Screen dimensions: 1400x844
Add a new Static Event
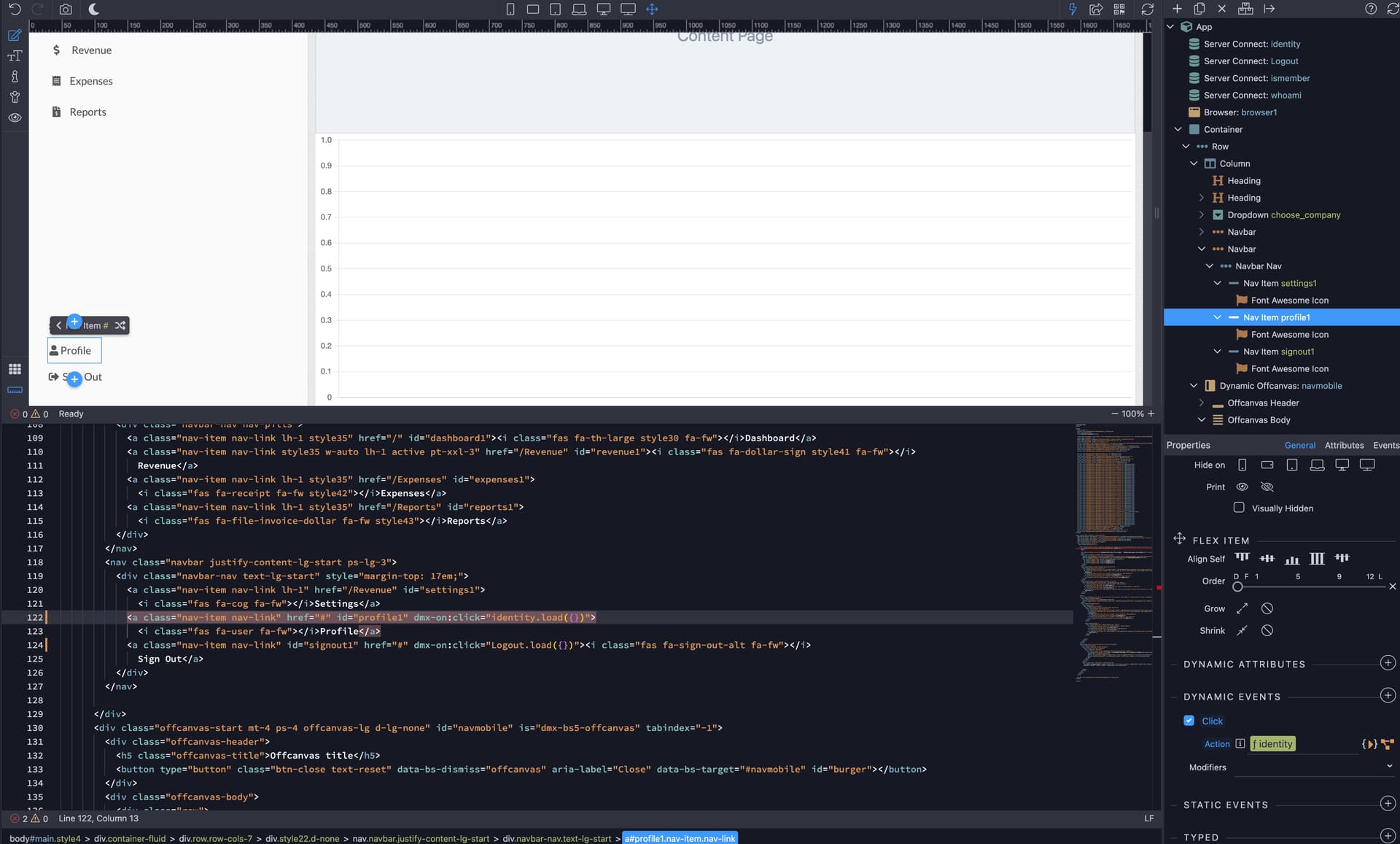pos(1388,804)
